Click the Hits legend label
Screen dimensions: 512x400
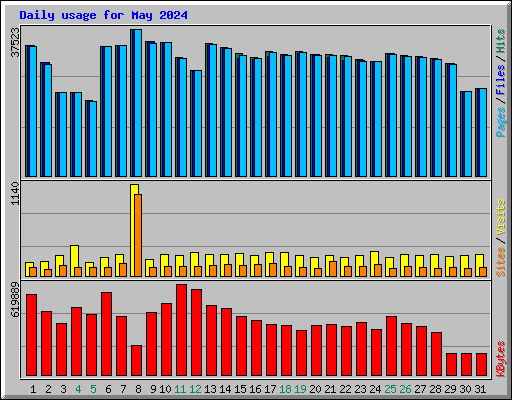500,41
